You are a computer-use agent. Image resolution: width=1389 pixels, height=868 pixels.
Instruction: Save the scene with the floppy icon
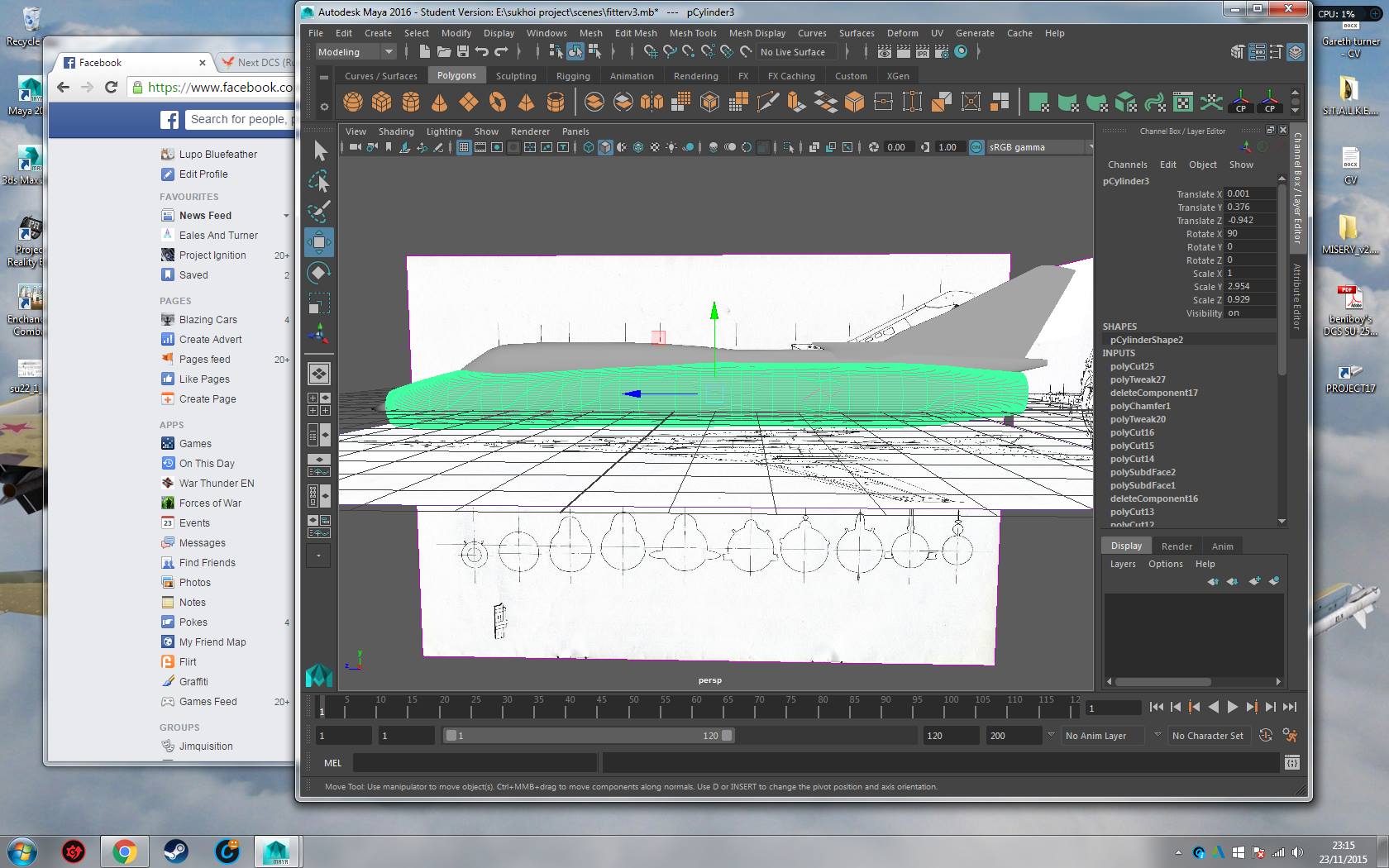click(463, 51)
